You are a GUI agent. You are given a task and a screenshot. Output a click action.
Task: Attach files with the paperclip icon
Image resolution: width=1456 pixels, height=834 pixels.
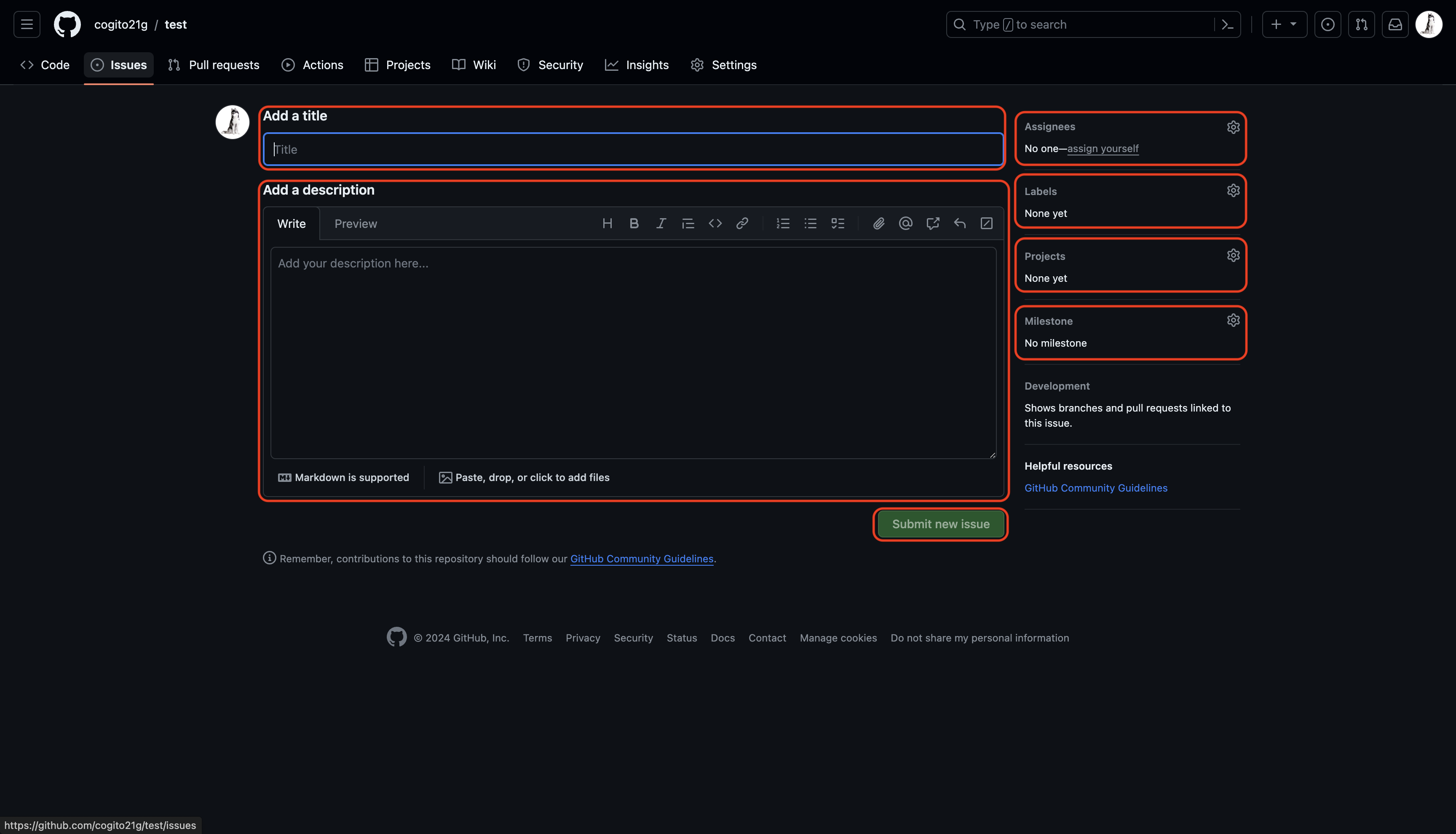coord(879,223)
